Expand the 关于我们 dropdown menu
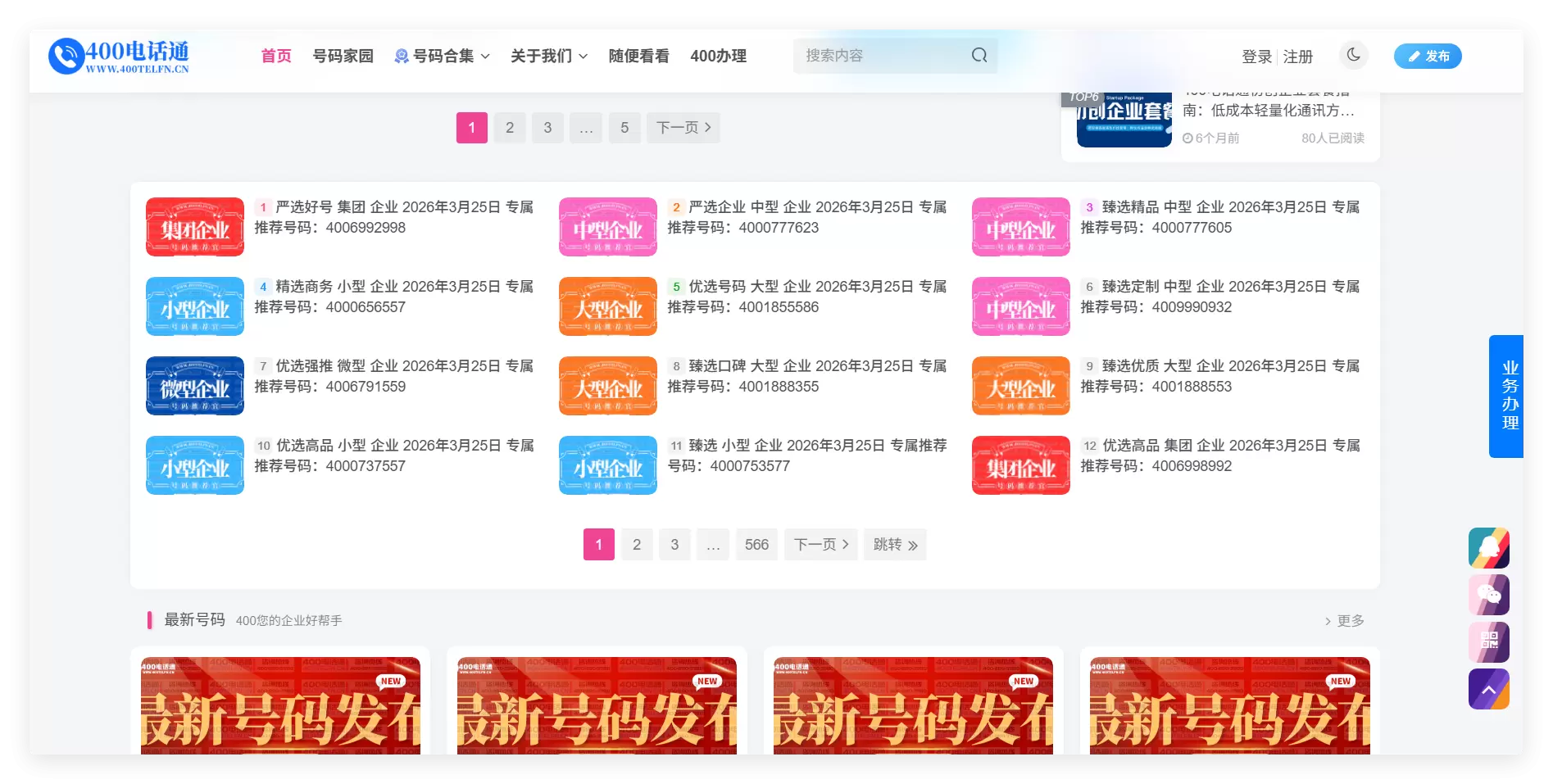1553x784 pixels. (549, 56)
